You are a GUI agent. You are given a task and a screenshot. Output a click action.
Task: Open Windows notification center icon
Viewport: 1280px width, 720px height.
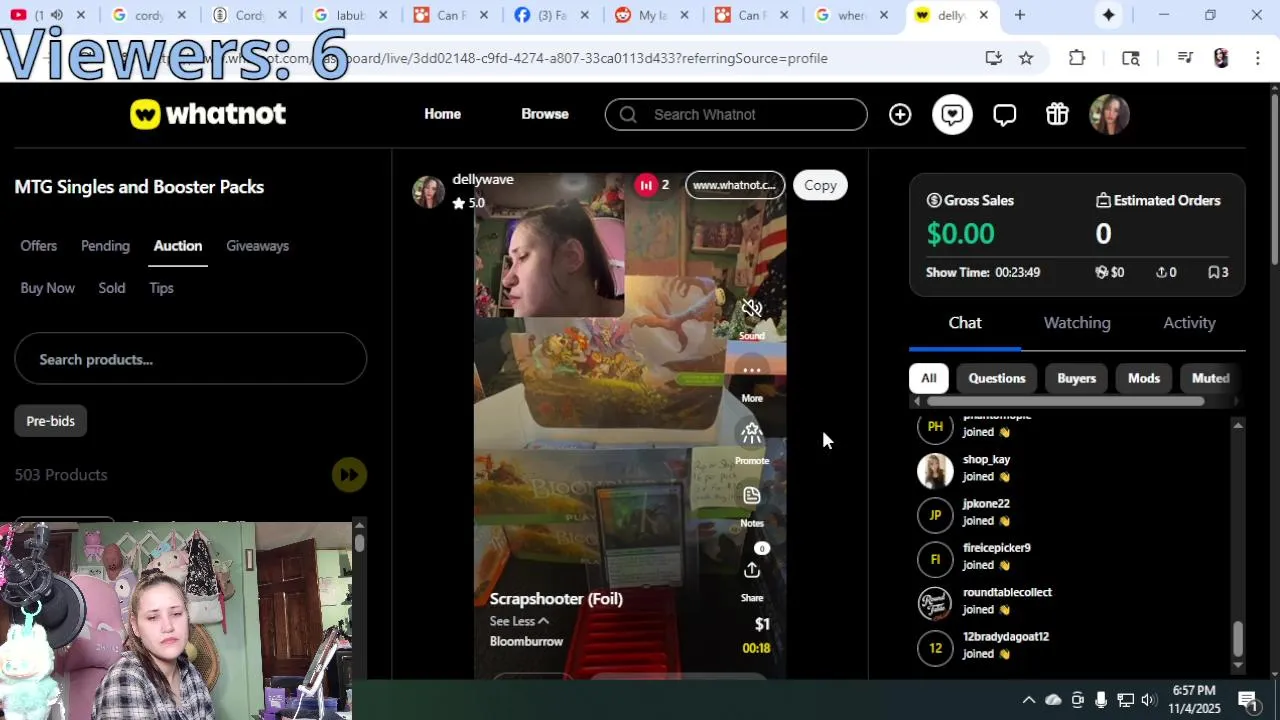point(1248,699)
